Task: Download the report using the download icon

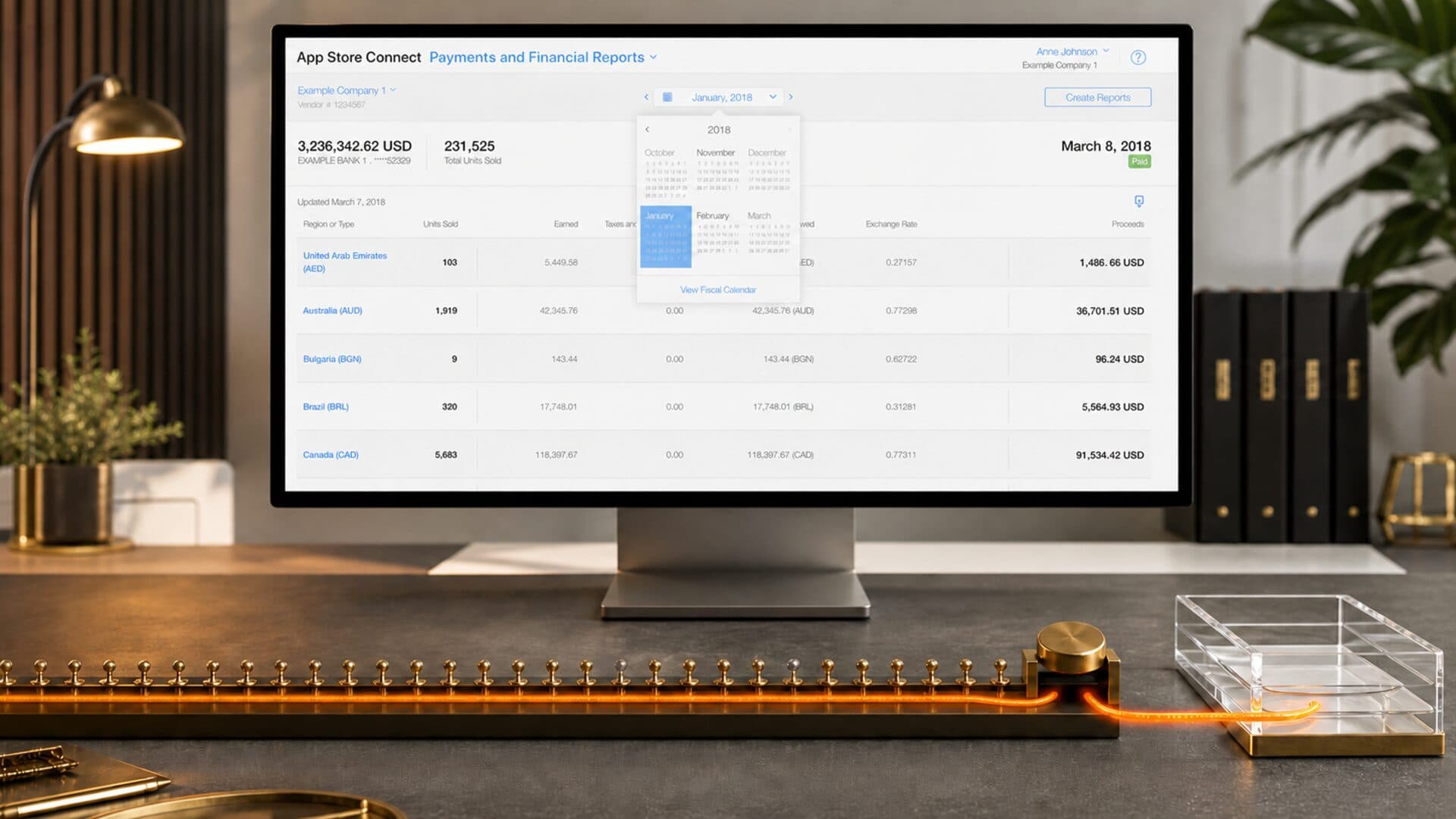Action: [x=1138, y=201]
